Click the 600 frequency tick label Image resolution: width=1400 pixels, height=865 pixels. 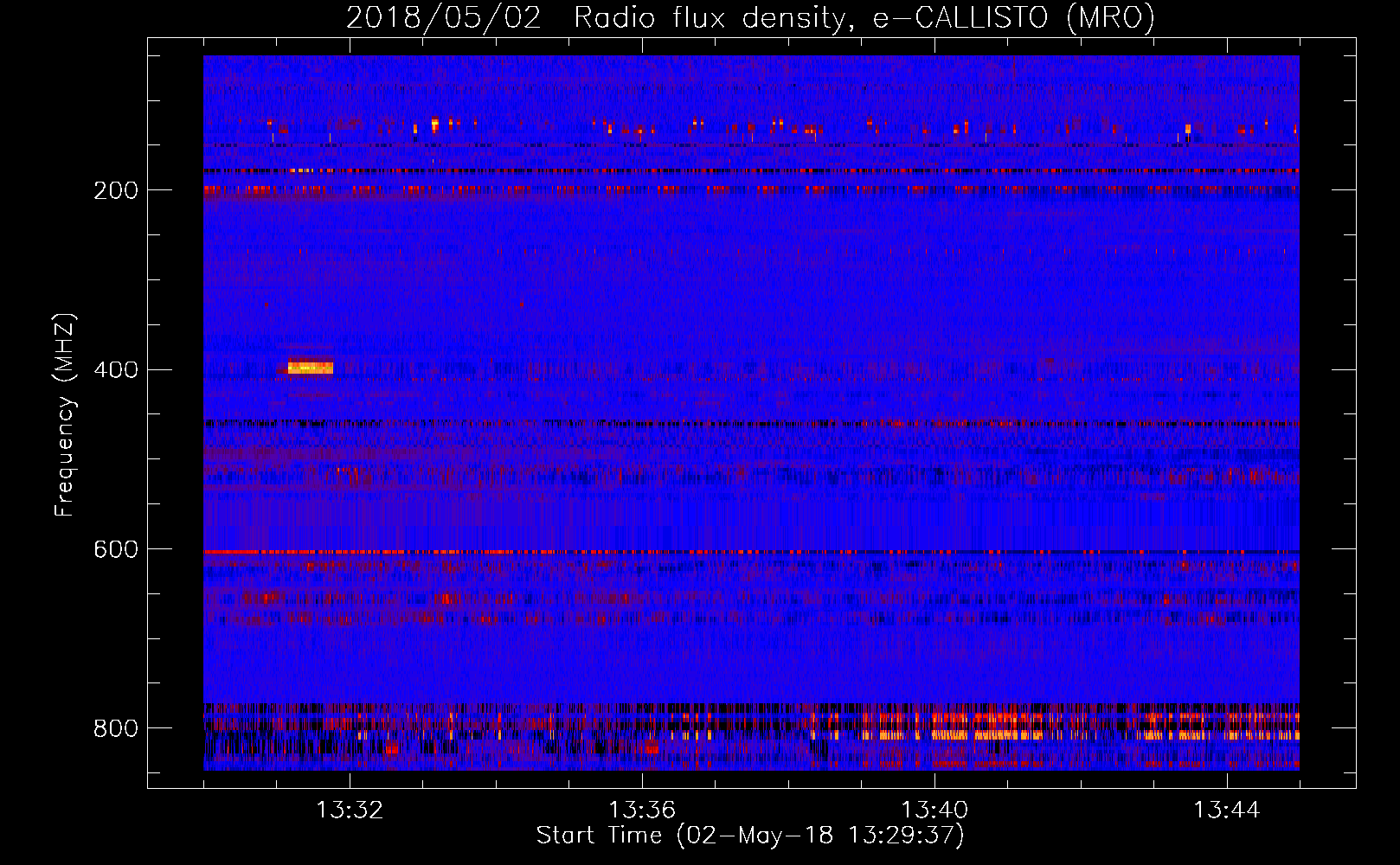[x=115, y=550]
